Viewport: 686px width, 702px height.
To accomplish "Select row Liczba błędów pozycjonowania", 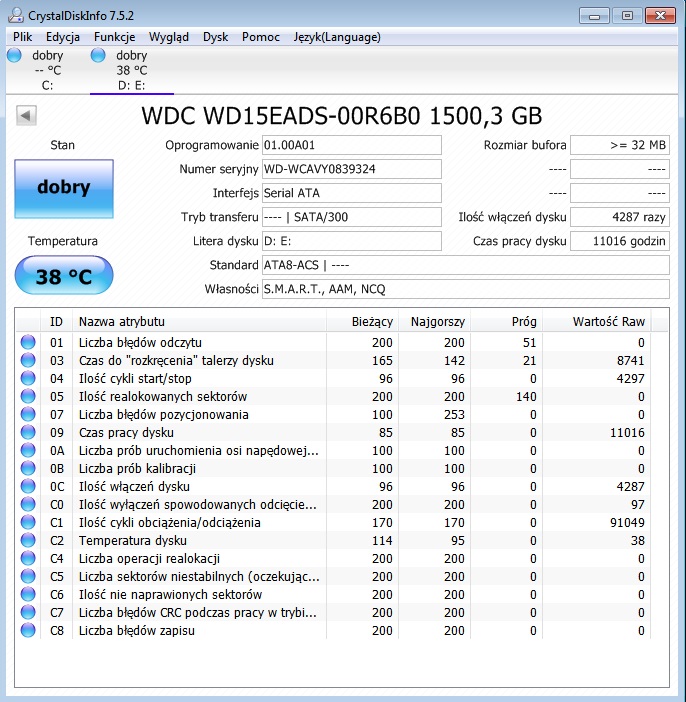I will pos(334,414).
